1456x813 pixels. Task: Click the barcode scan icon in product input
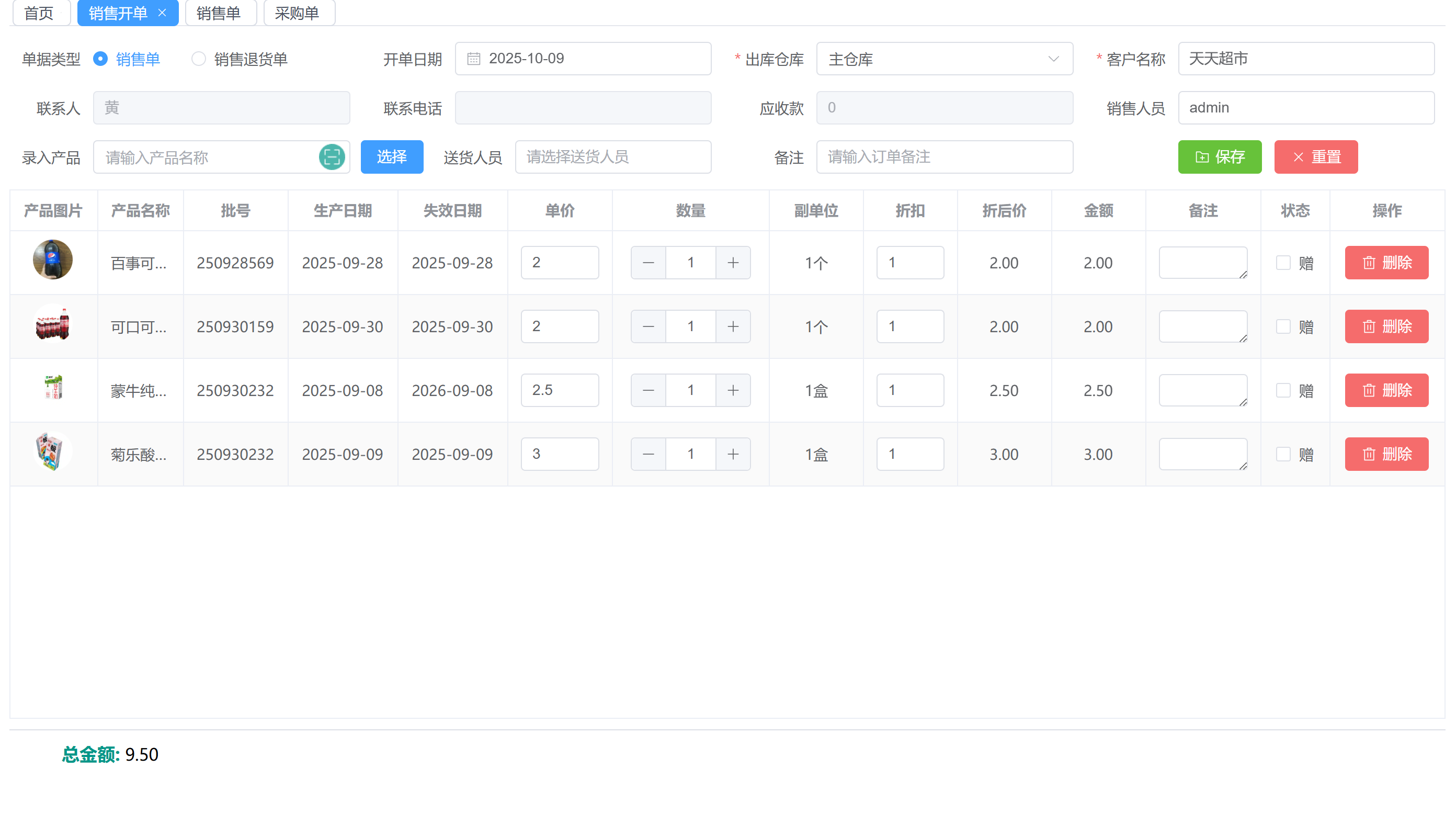click(x=332, y=157)
